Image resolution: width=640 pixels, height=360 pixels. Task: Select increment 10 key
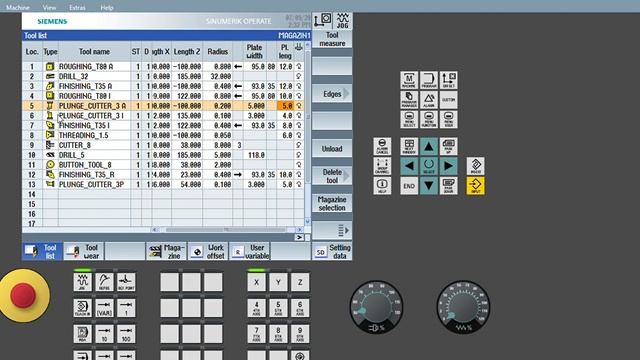coord(104,334)
